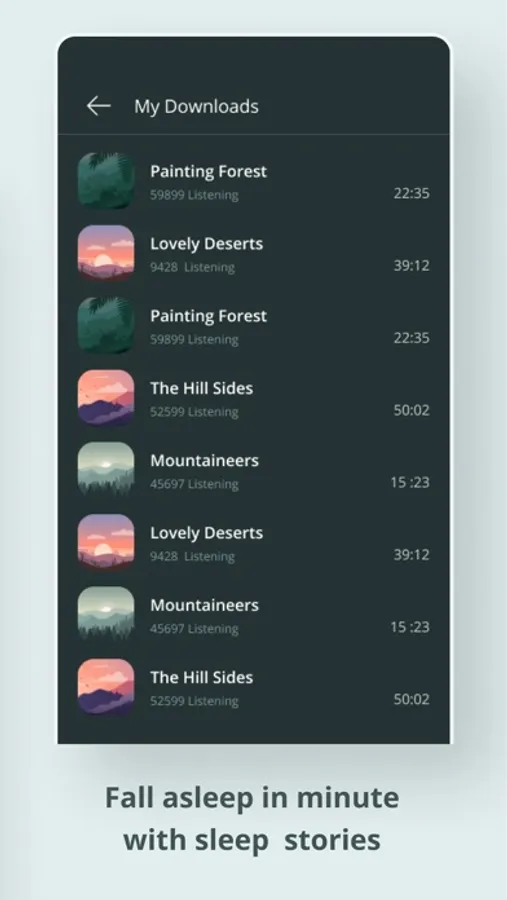Select the first Painting Forest title

coord(208,172)
